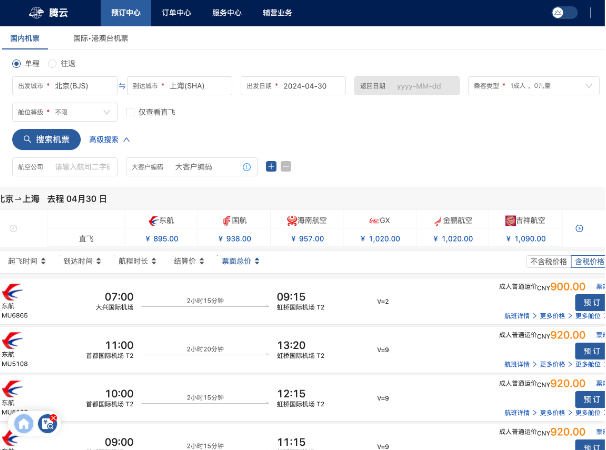This screenshot has width=606, height=450.
Task: Click the gray minus remove-row icon
Action: coord(286,166)
